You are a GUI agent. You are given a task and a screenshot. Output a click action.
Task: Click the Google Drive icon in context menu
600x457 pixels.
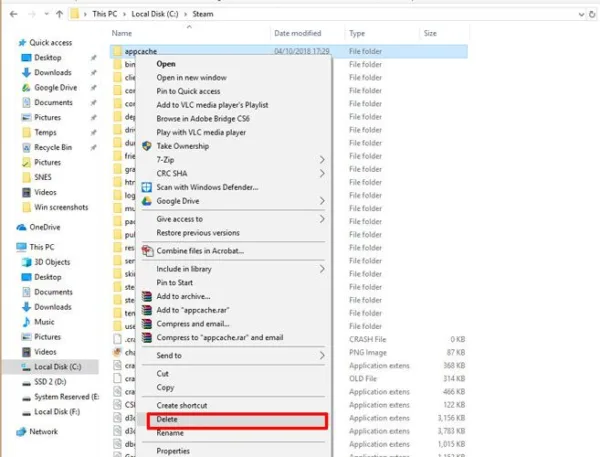tap(147, 201)
